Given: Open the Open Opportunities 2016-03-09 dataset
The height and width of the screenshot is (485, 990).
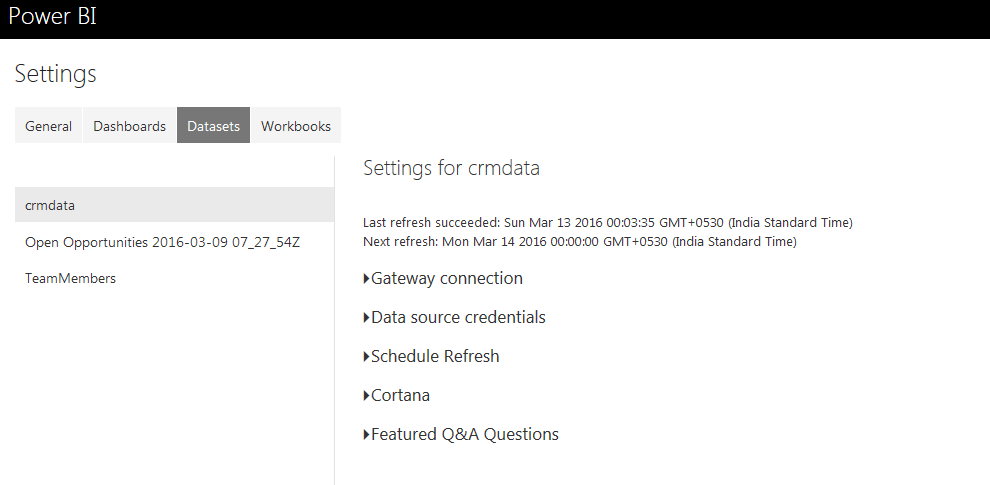Looking at the screenshot, I should (x=162, y=242).
